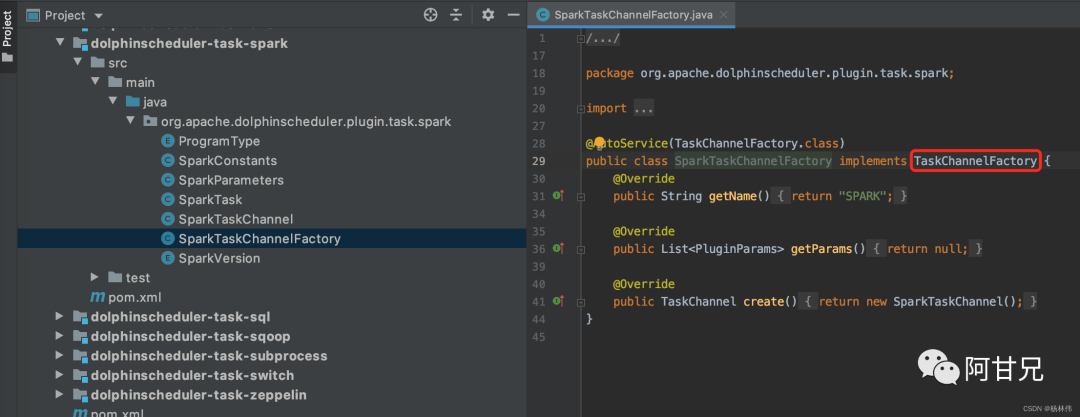Close the SparkTaskChannelFactory.java tab
Image resolution: width=1080 pixels, height=417 pixels.
point(725,14)
